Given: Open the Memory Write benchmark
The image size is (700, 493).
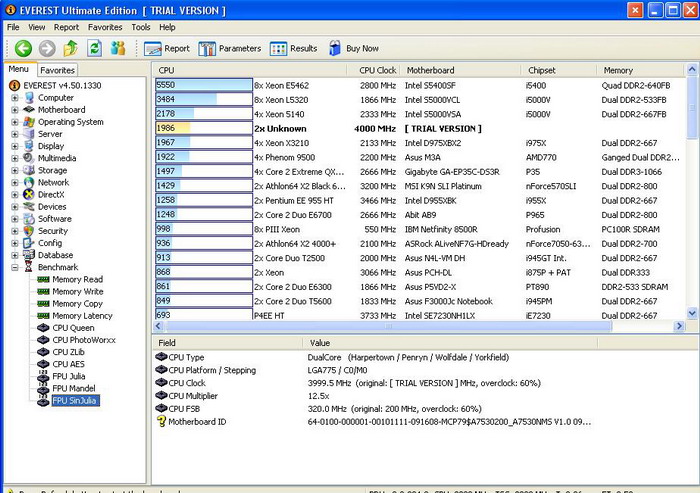Looking at the screenshot, I should pos(78,292).
